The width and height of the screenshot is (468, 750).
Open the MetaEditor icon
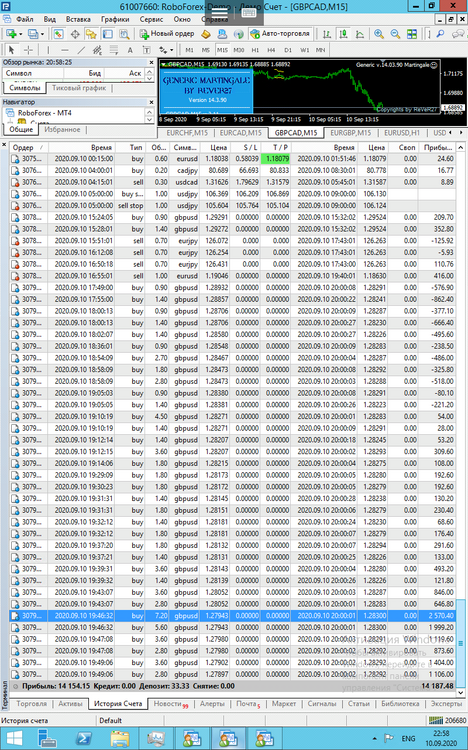206,34
